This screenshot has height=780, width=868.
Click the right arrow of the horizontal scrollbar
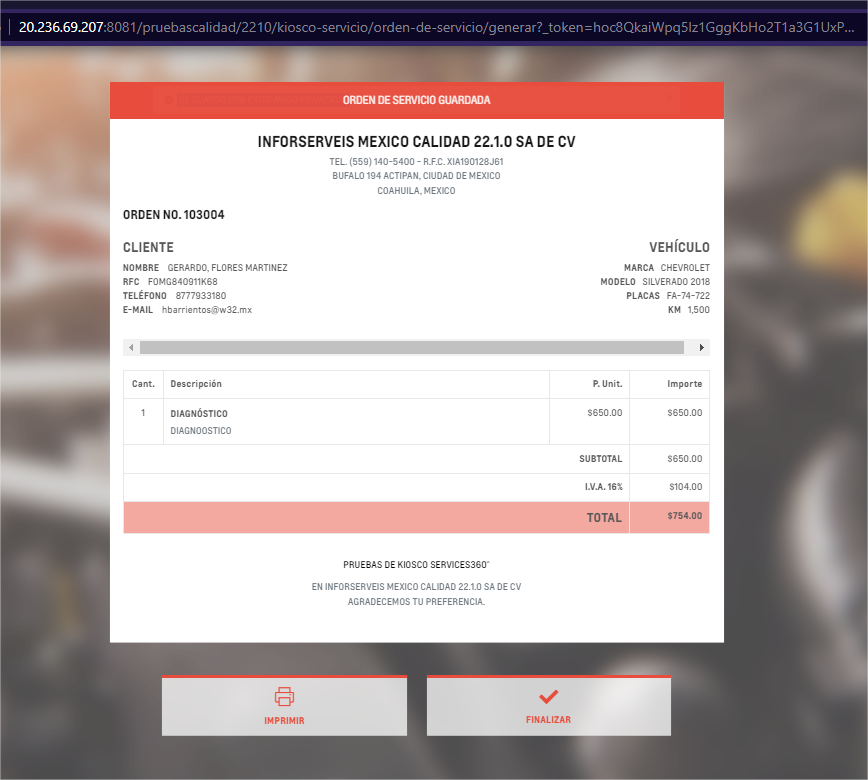tap(702, 348)
